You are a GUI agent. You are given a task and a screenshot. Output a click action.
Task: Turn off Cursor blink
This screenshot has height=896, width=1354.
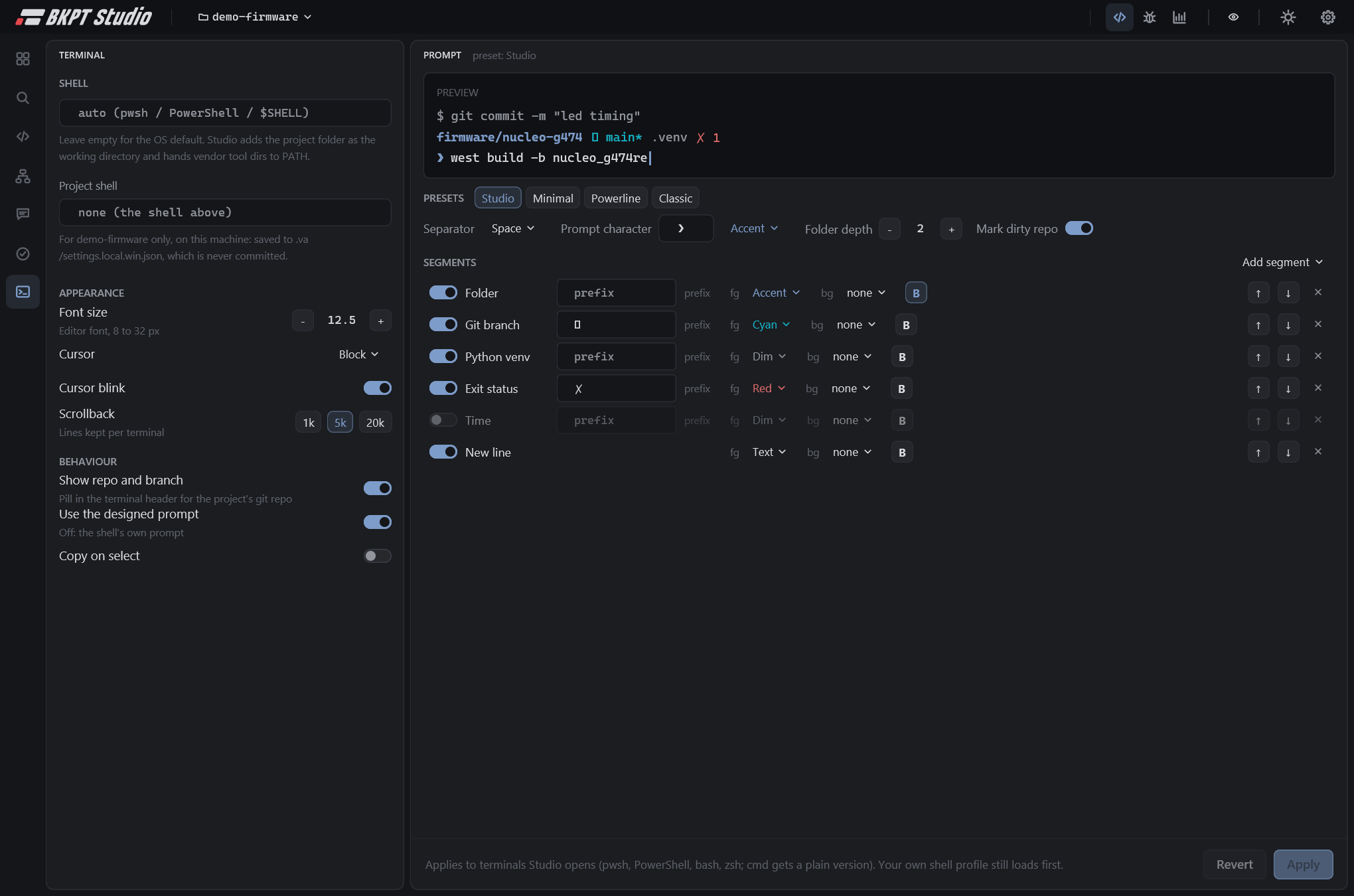[378, 388]
